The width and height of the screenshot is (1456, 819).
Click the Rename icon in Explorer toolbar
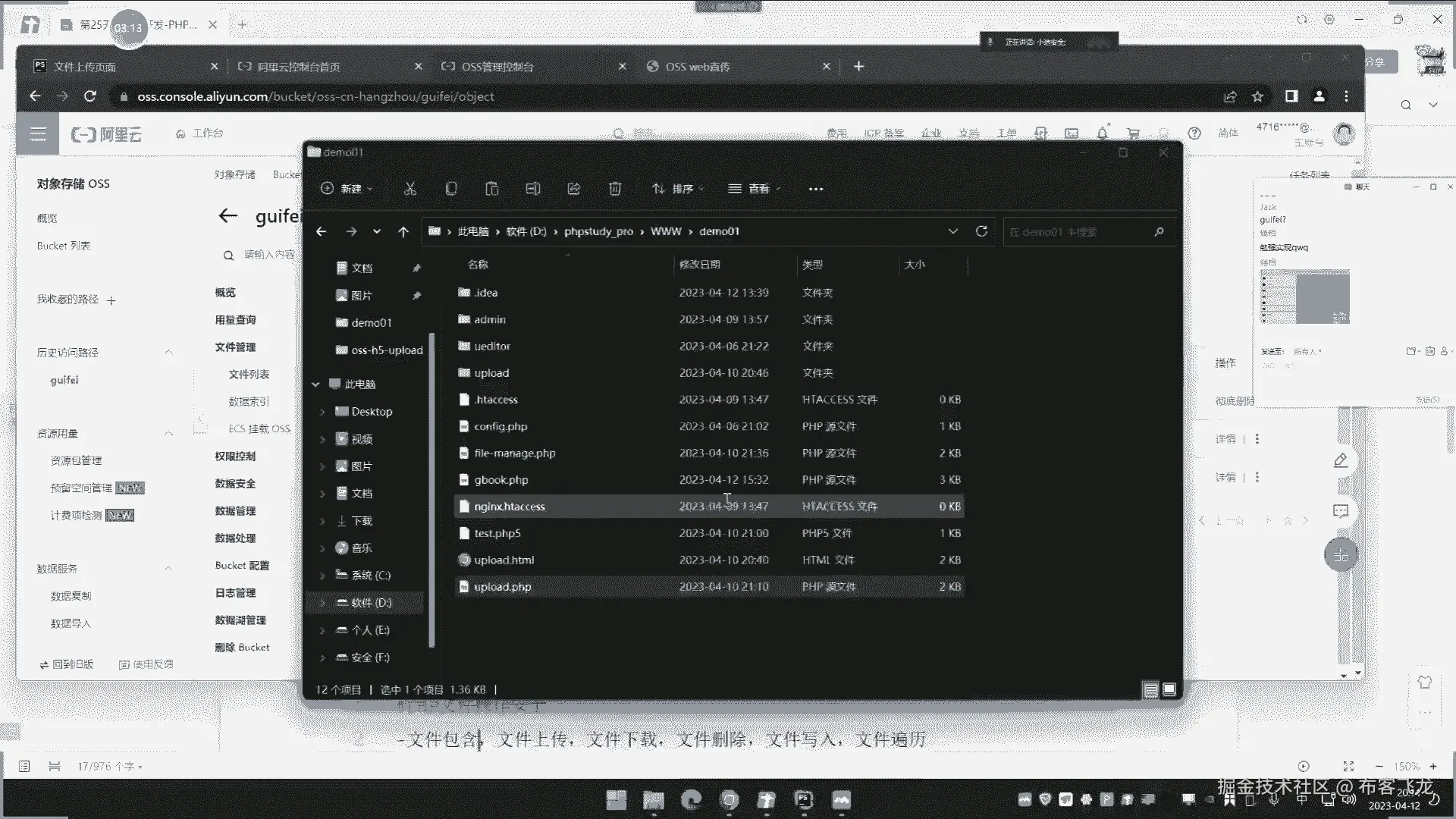(x=533, y=189)
